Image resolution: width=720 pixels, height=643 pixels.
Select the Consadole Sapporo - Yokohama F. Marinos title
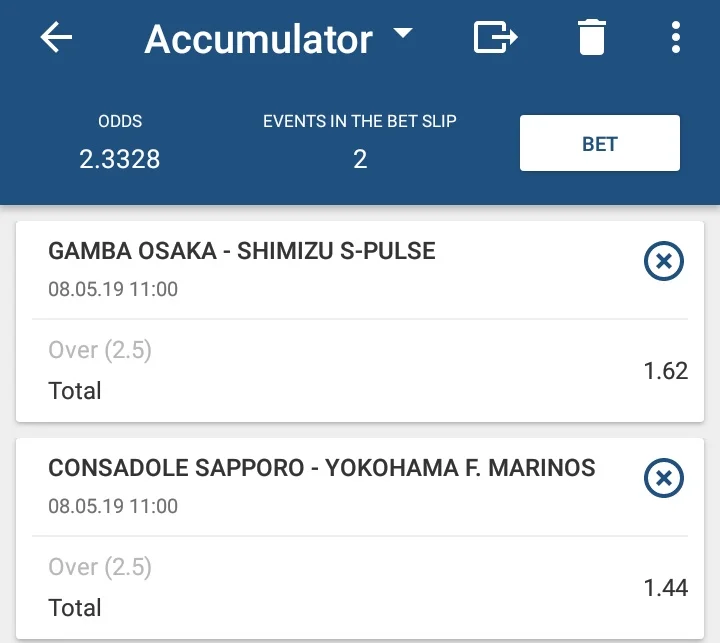point(321,468)
